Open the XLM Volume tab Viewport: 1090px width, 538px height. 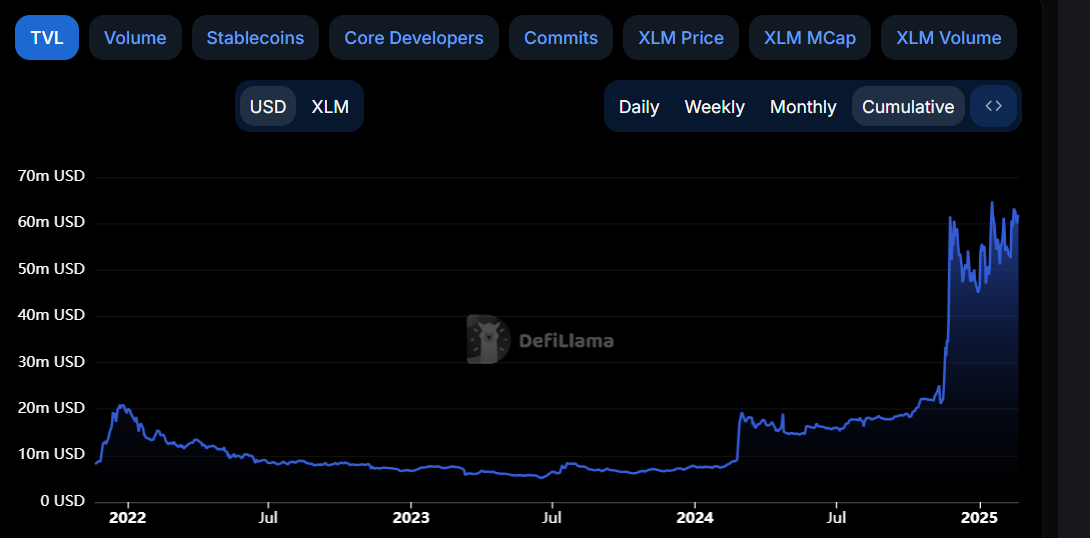point(949,38)
